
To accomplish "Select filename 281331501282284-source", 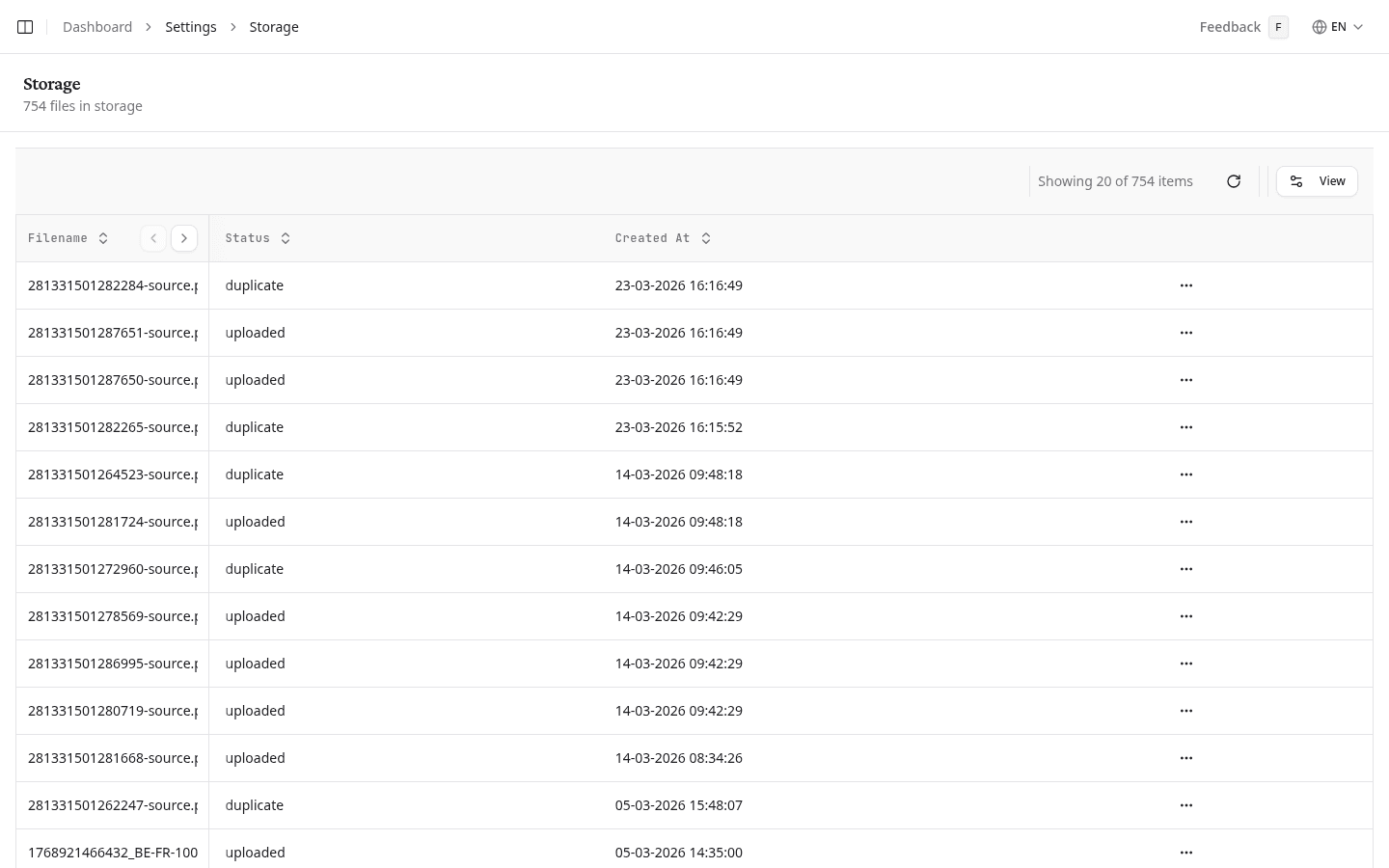I will tap(113, 285).
